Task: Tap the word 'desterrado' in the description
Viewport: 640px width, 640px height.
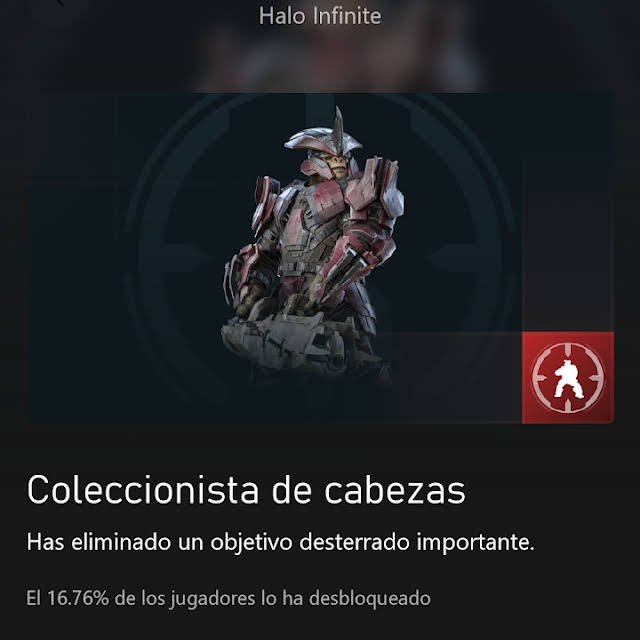Action: click(354, 542)
